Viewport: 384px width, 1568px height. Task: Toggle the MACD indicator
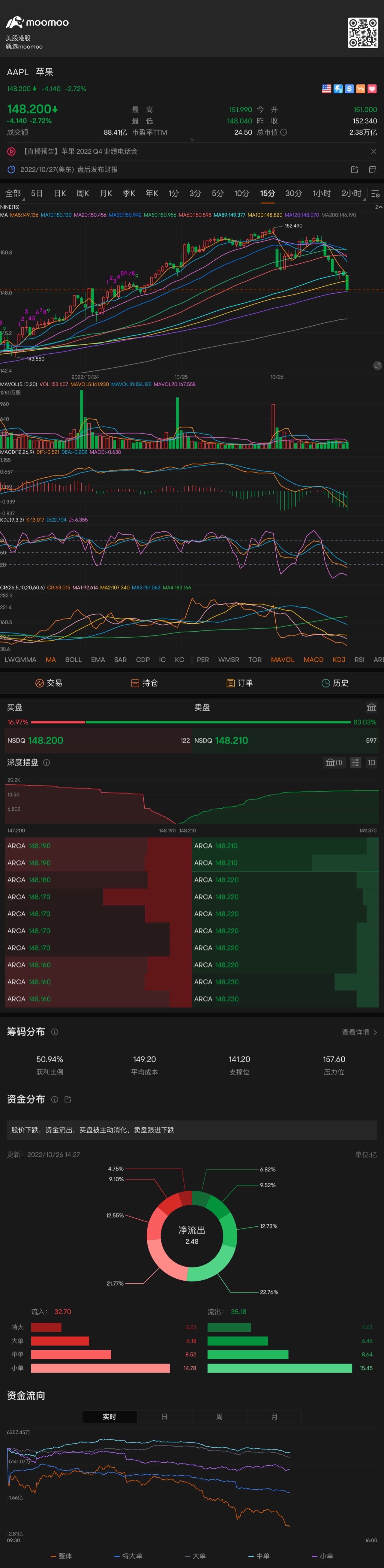click(313, 660)
